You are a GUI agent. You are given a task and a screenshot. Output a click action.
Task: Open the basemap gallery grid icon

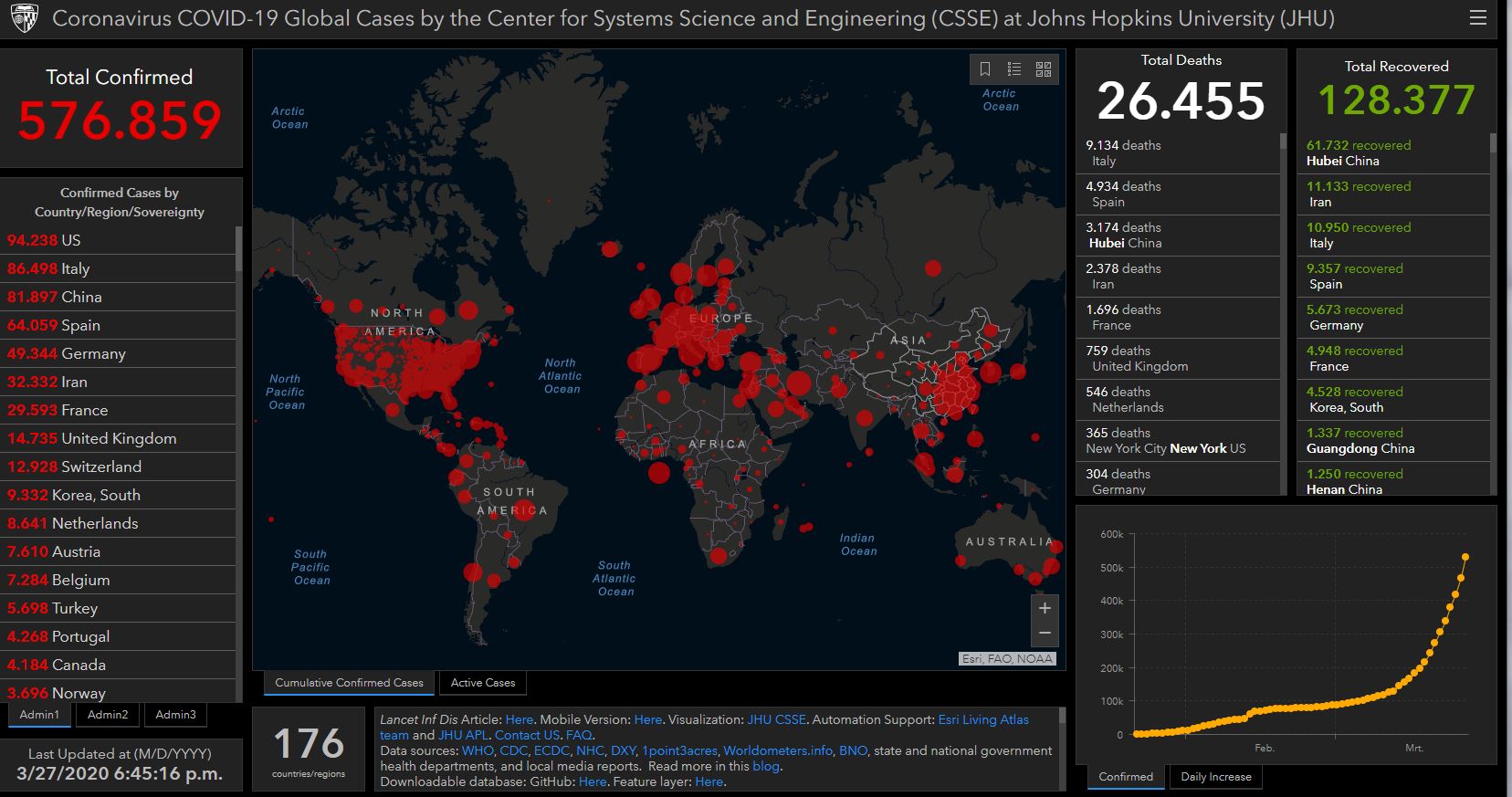[x=1044, y=69]
